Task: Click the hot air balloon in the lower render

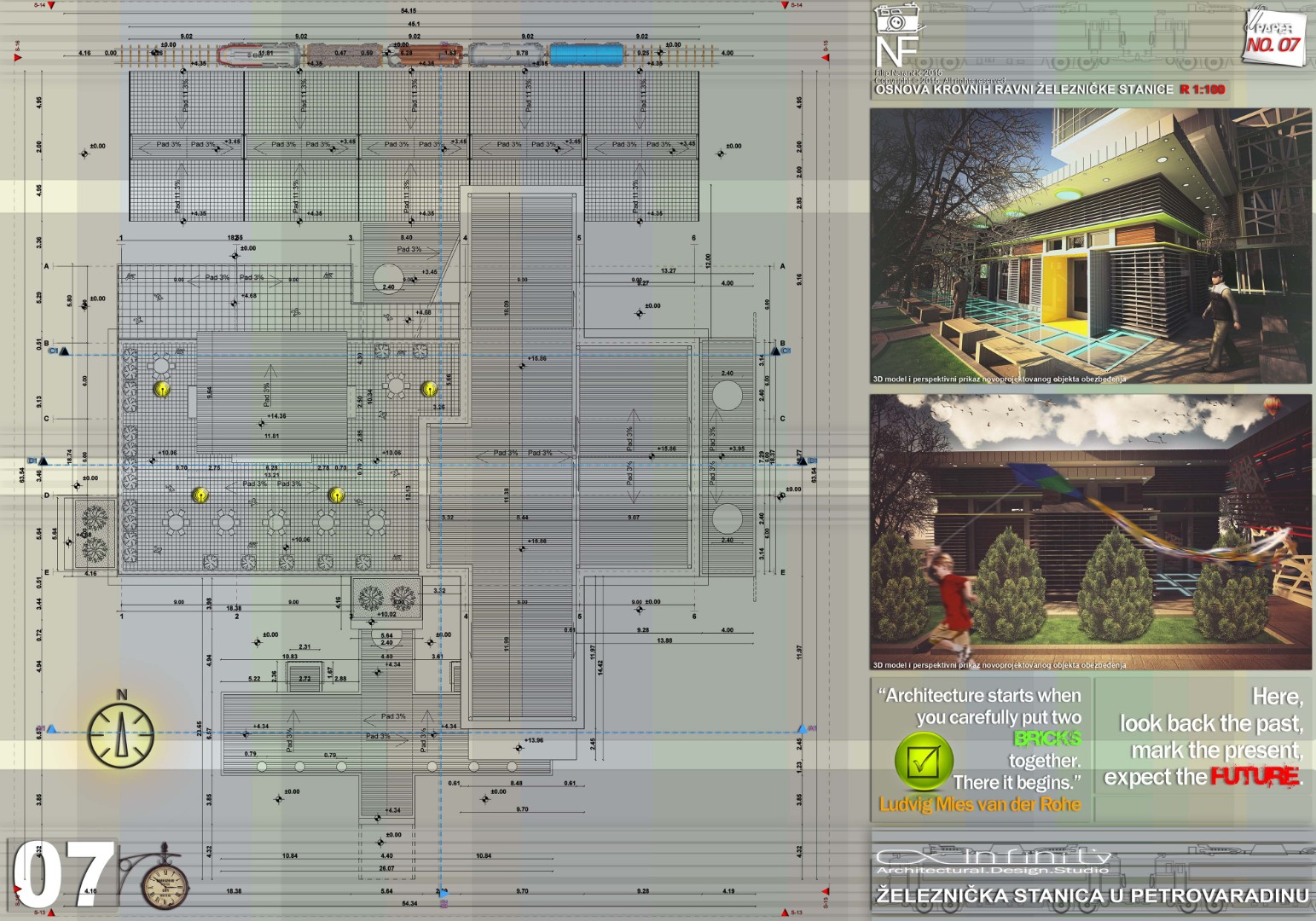Action: [x=1271, y=406]
